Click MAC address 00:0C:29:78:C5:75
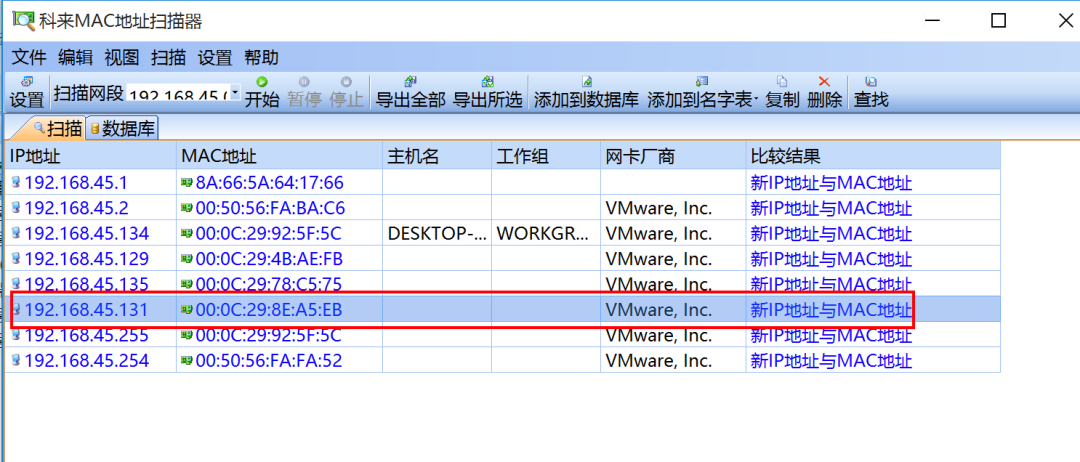The width and height of the screenshot is (1080, 462). [x=269, y=284]
